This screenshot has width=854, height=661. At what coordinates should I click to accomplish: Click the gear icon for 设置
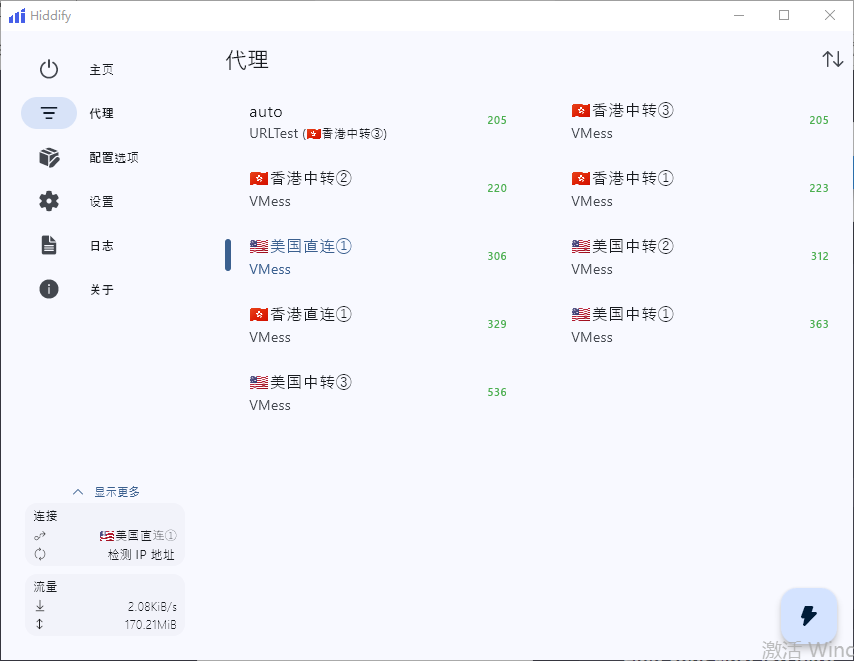[x=49, y=201]
